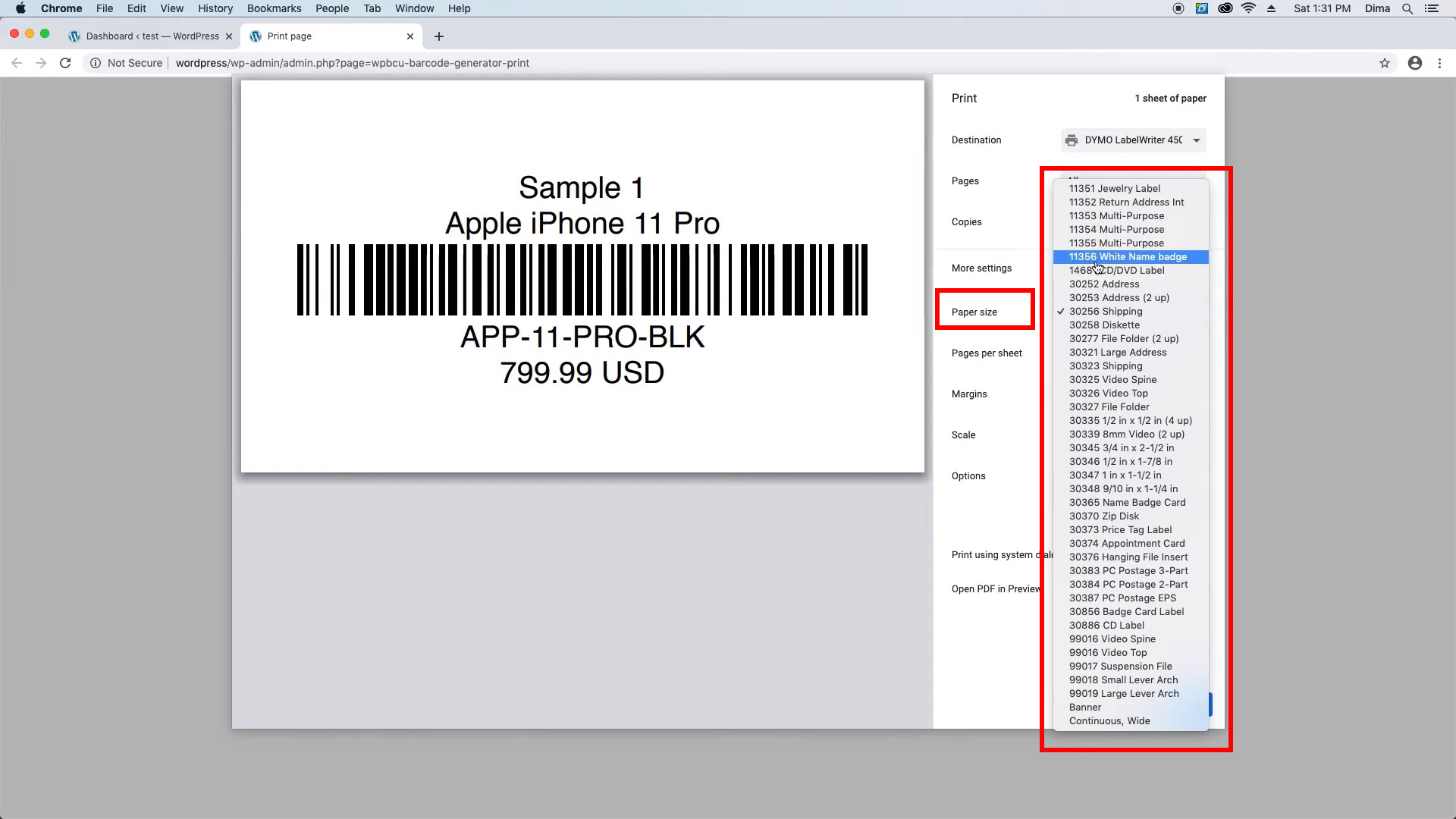The height and width of the screenshot is (819, 1456).
Task: Open the Apple menu
Action: pos(20,8)
